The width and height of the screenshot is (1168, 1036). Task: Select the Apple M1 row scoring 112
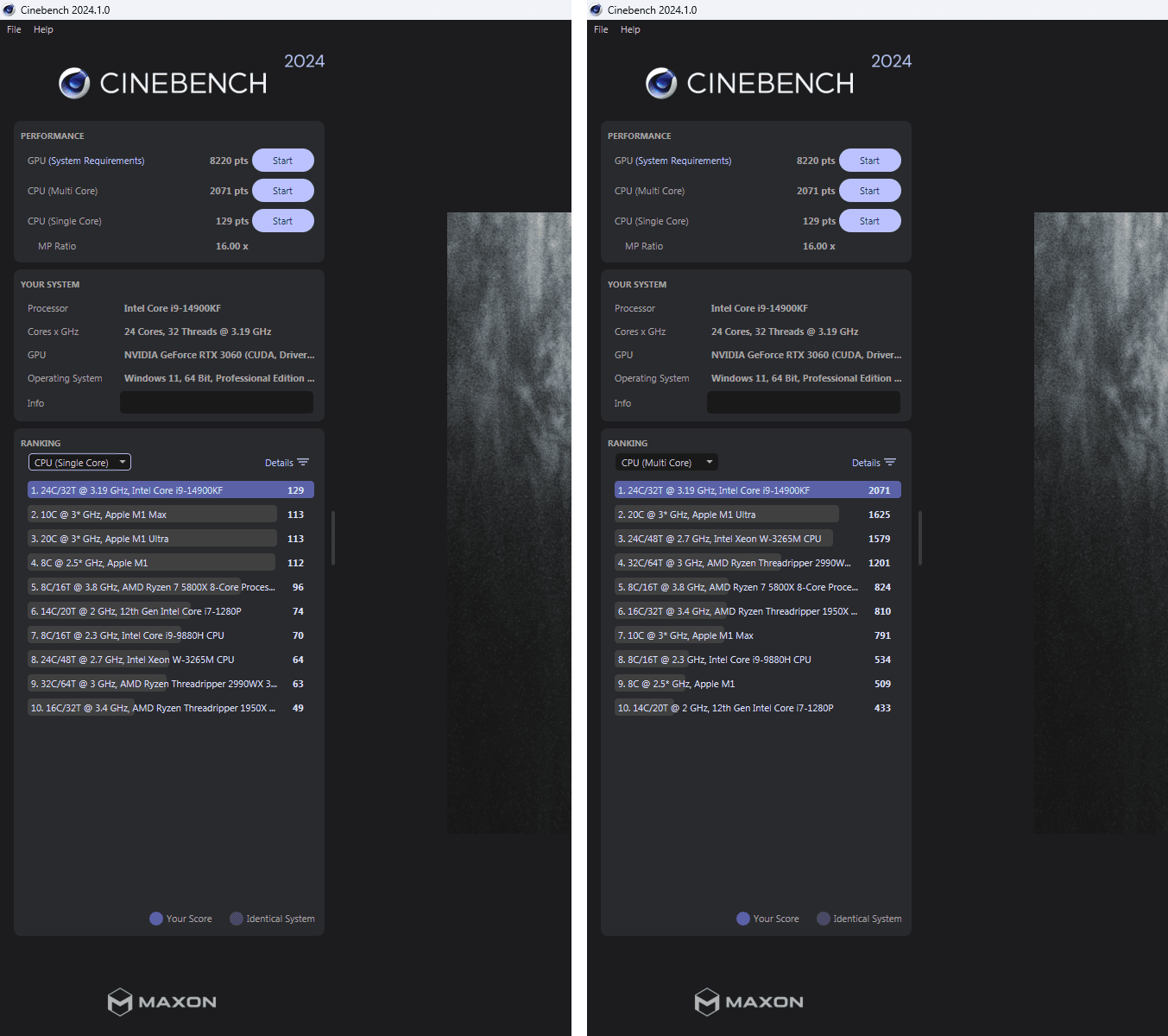tap(171, 563)
